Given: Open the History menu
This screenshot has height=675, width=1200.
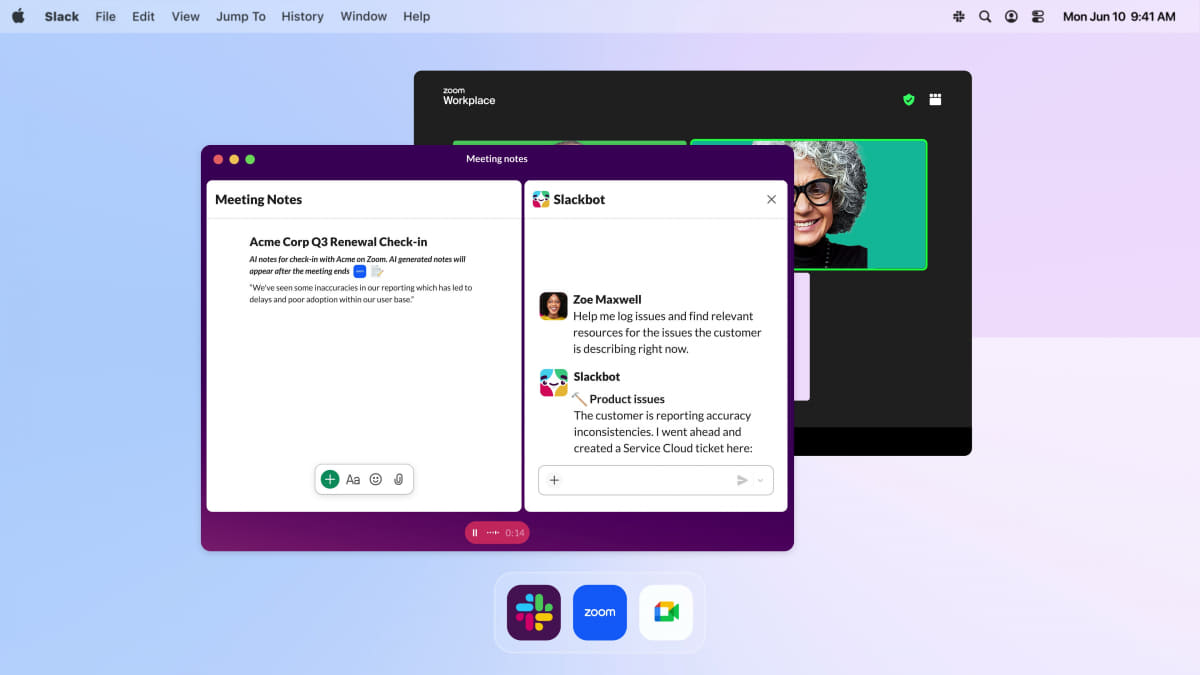Looking at the screenshot, I should (302, 16).
